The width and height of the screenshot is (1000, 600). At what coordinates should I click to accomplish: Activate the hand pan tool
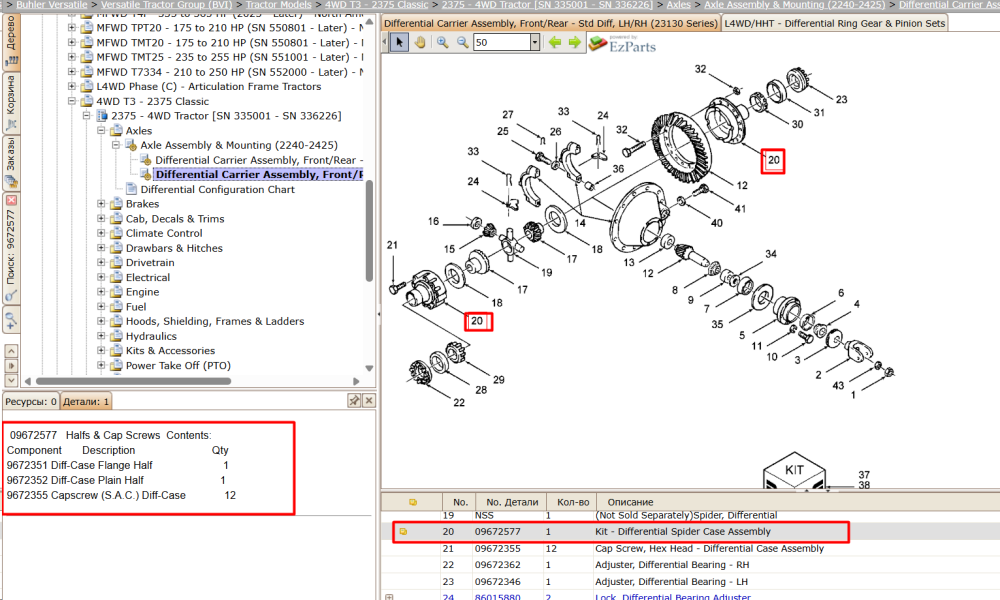[x=420, y=43]
